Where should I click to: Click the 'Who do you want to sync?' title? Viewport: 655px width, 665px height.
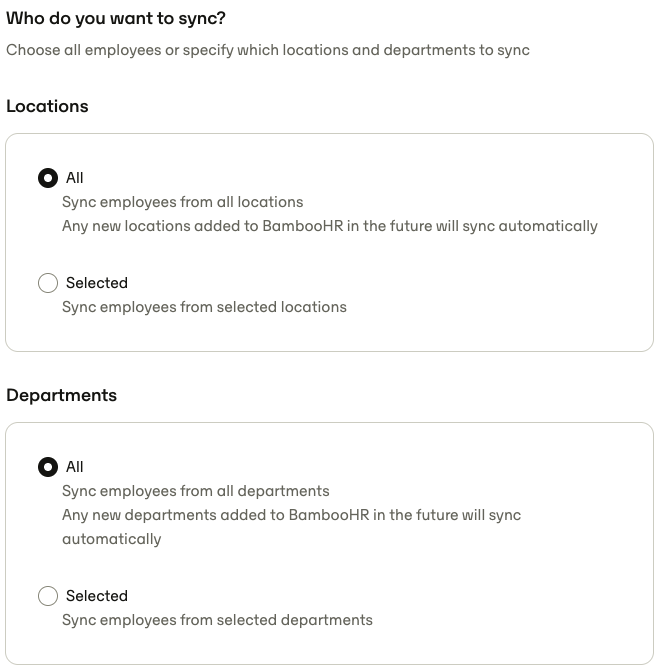(116, 19)
